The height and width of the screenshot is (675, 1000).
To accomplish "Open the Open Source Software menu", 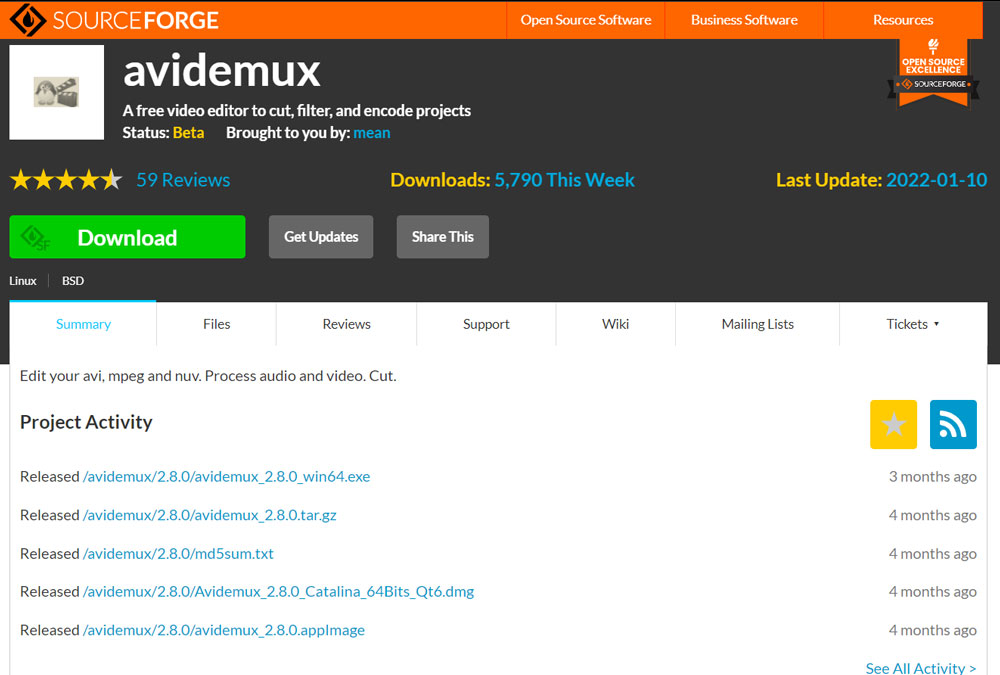I will pos(585,20).
